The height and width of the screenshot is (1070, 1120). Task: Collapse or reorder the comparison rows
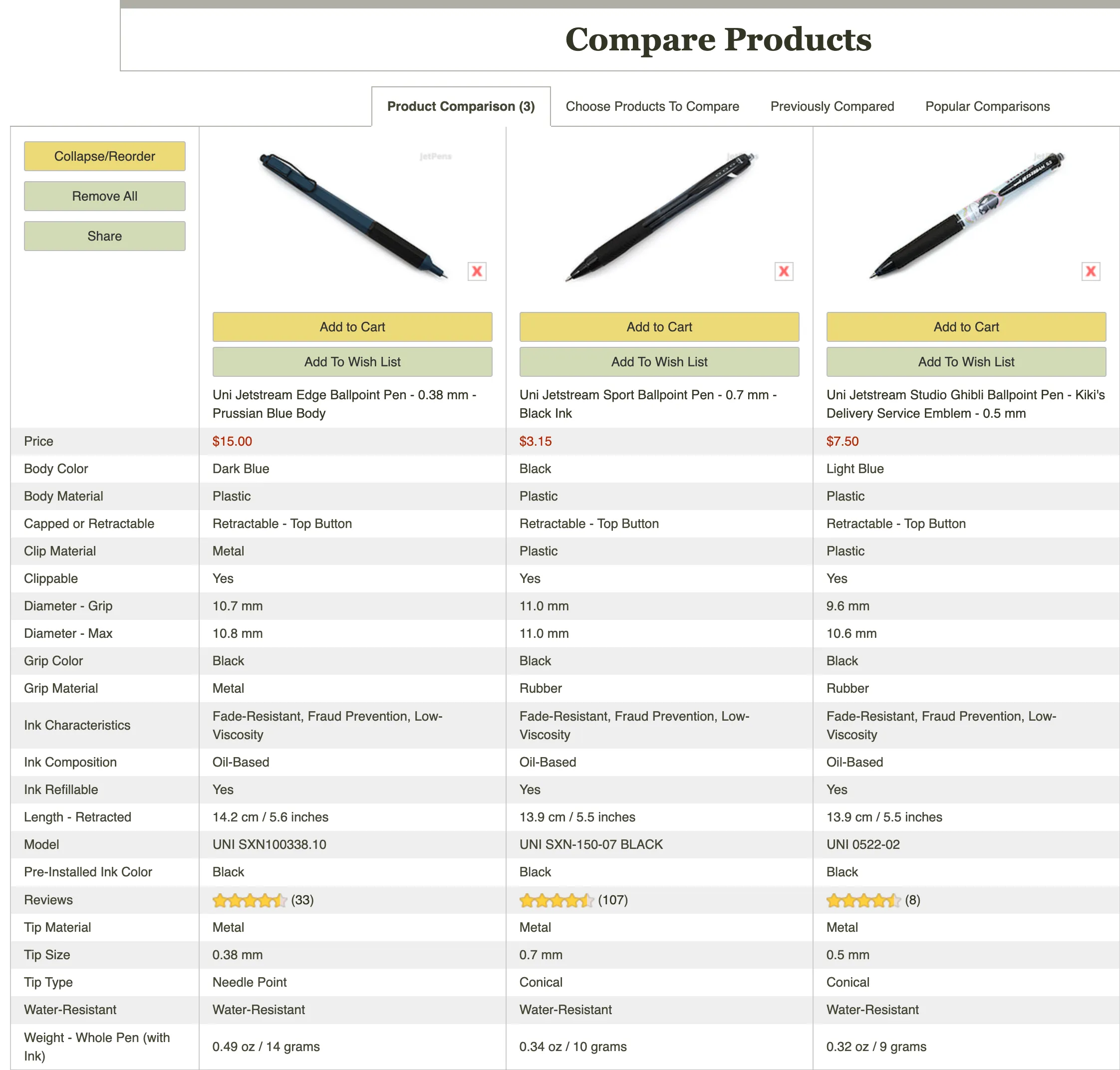coord(104,156)
